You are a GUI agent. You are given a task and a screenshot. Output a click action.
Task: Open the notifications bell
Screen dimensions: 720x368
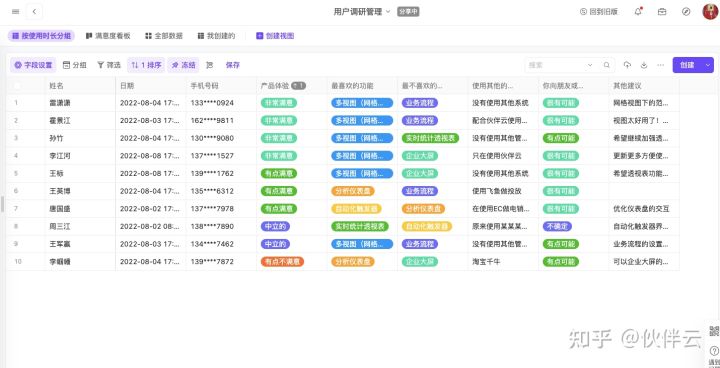tap(638, 12)
